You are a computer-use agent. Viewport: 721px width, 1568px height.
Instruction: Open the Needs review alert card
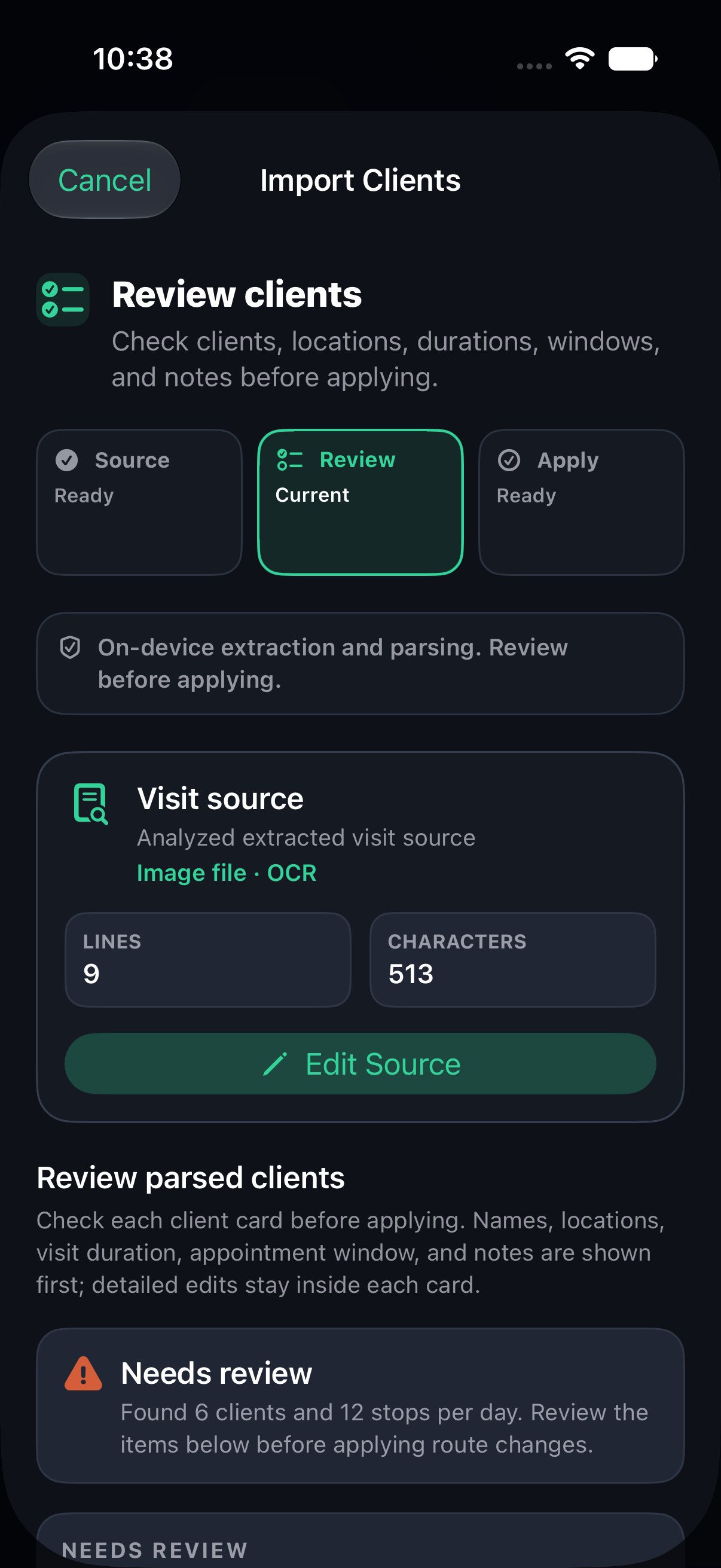coord(360,1405)
